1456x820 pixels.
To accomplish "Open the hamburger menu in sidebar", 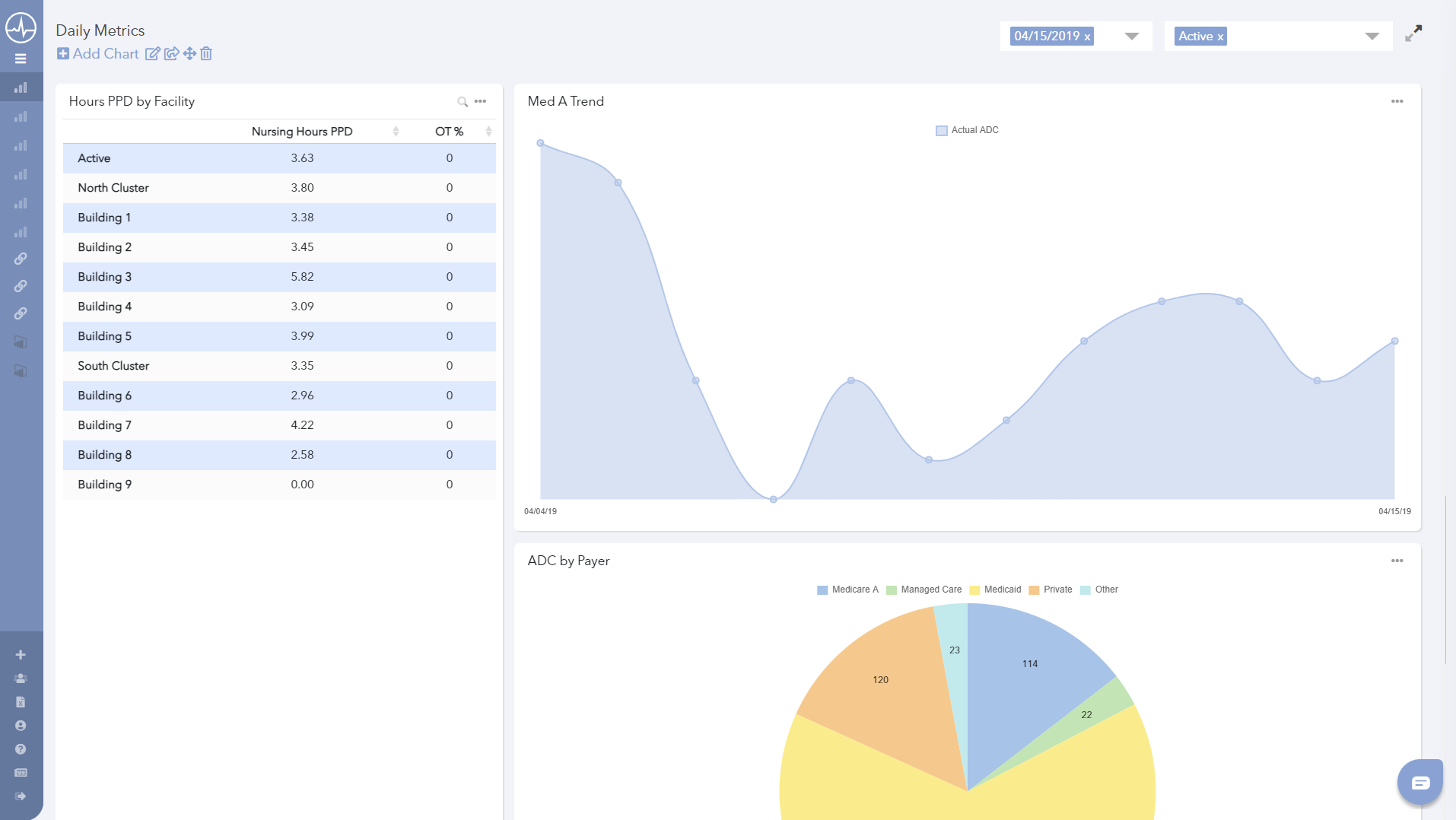I will click(21, 59).
